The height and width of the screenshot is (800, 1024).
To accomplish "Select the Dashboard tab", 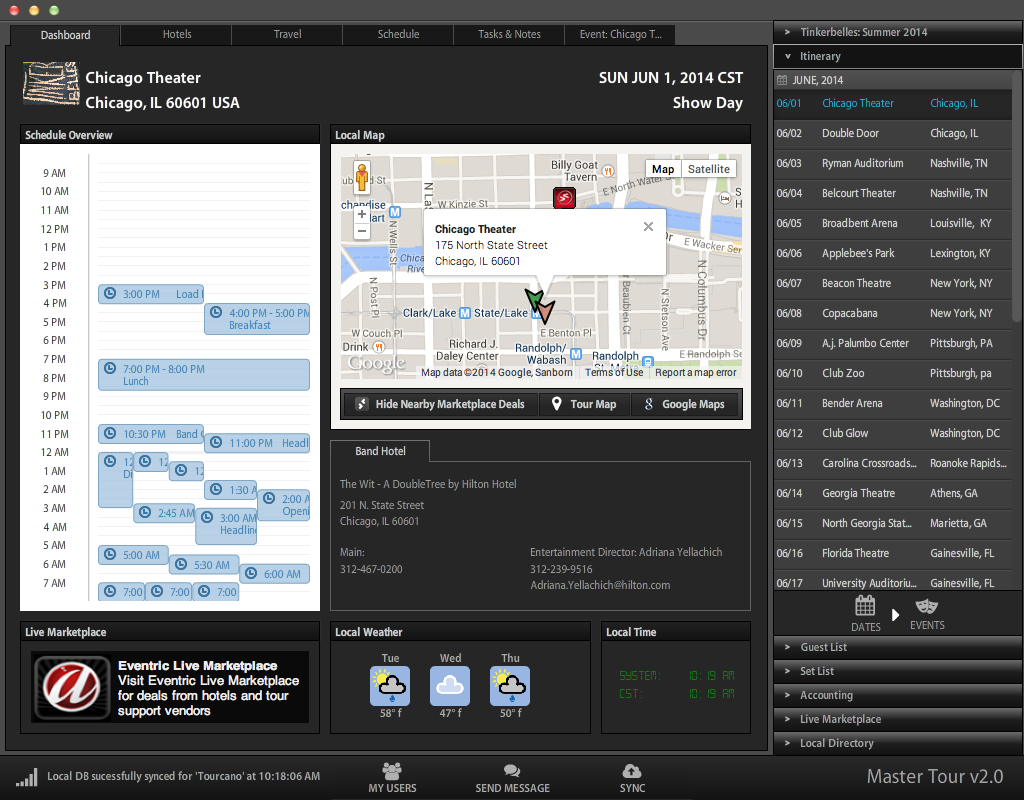I will [65, 35].
